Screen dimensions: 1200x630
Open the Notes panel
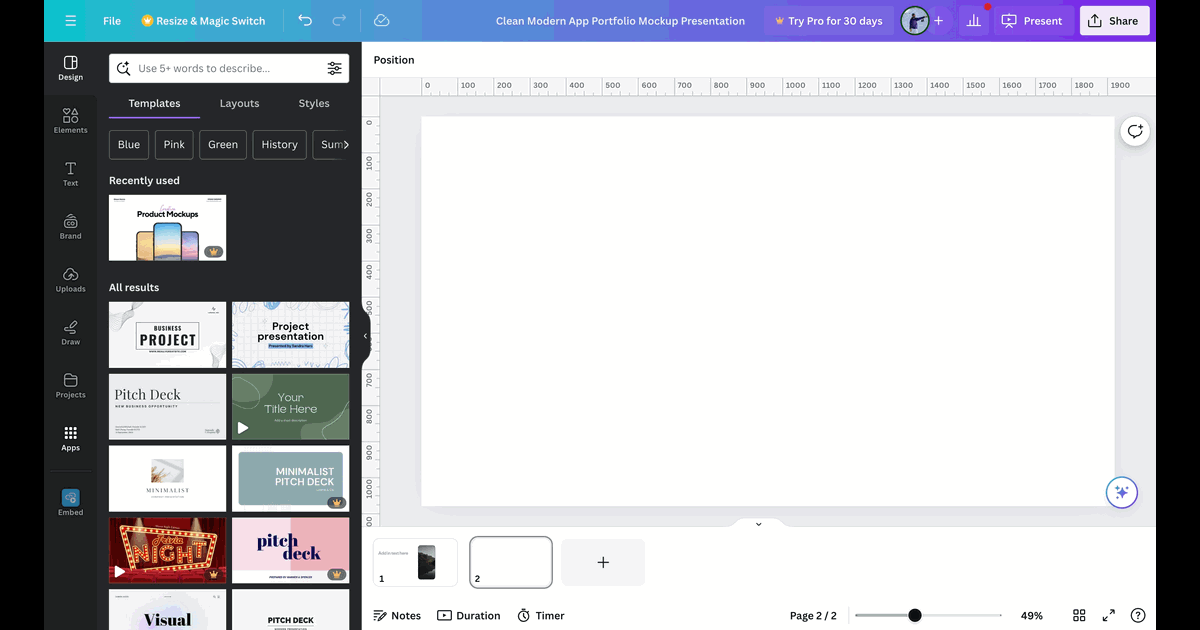(x=397, y=616)
